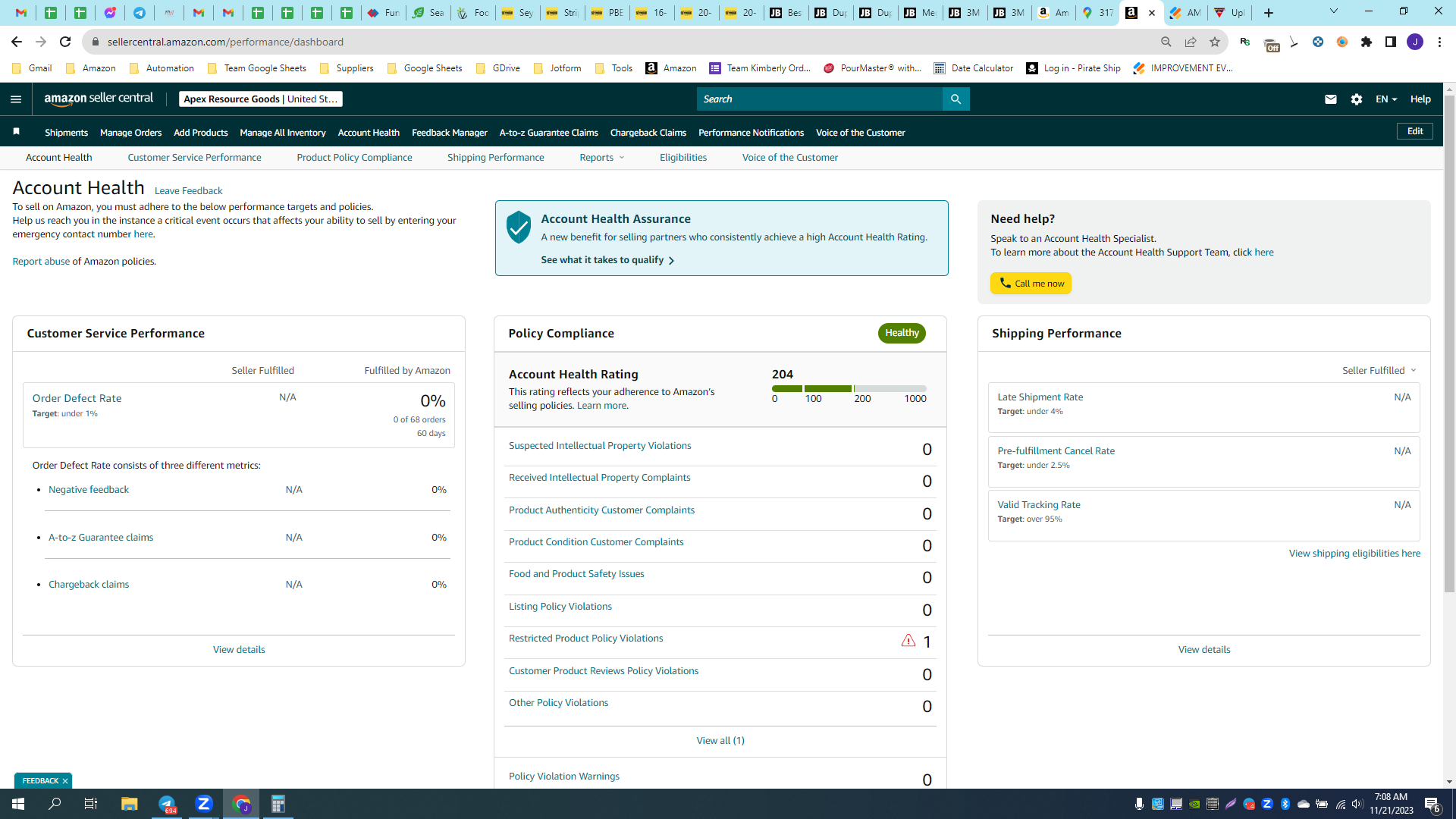The height and width of the screenshot is (819, 1456).
Task: Click the taskbar clock showing 7:08 AM
Action: click(1391, 804)
